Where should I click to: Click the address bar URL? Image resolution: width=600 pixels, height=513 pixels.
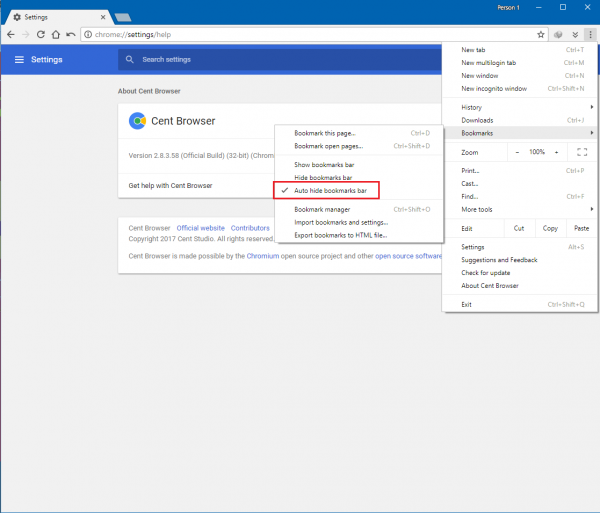click(133, 34)
